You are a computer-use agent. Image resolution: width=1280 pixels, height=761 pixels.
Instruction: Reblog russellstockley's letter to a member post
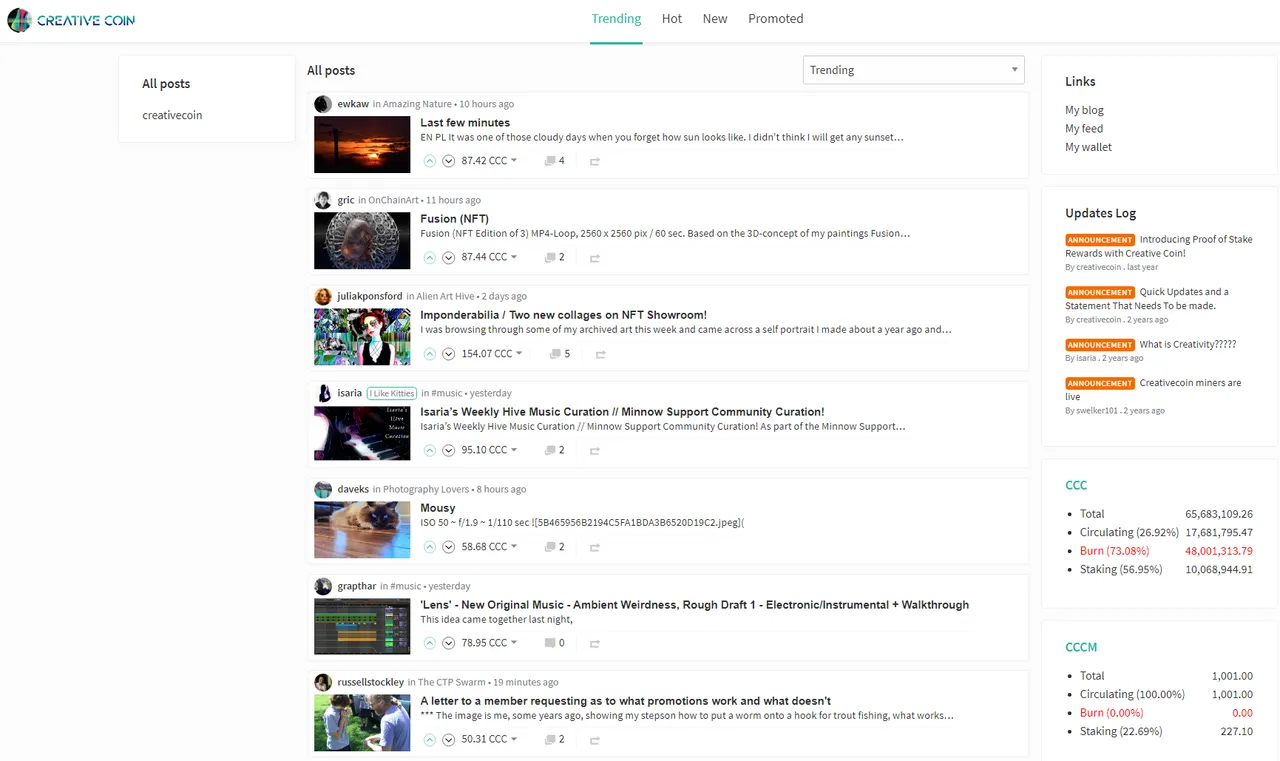point(595,740)
